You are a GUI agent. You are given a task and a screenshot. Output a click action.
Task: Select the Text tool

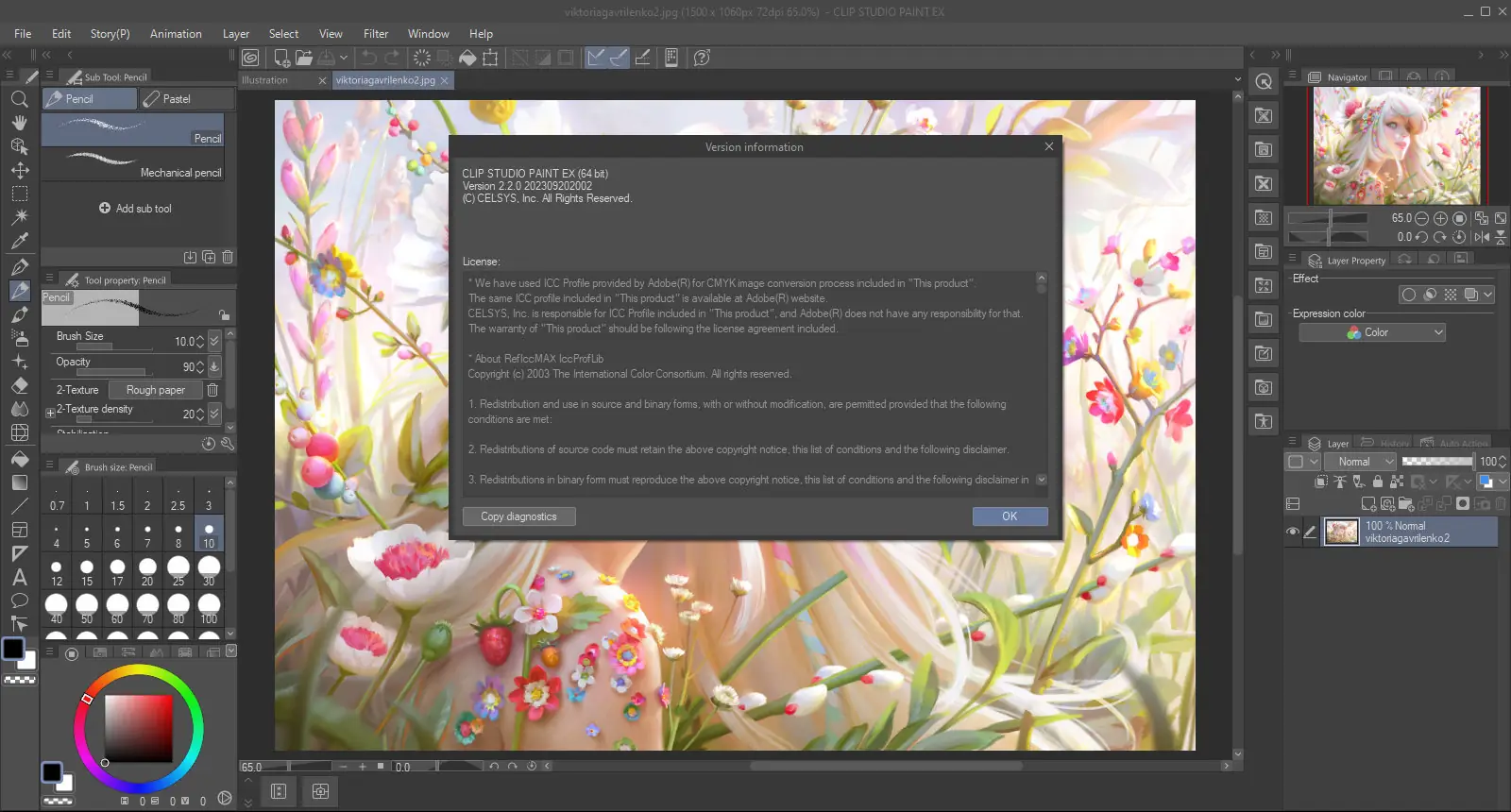click(19, 577)
